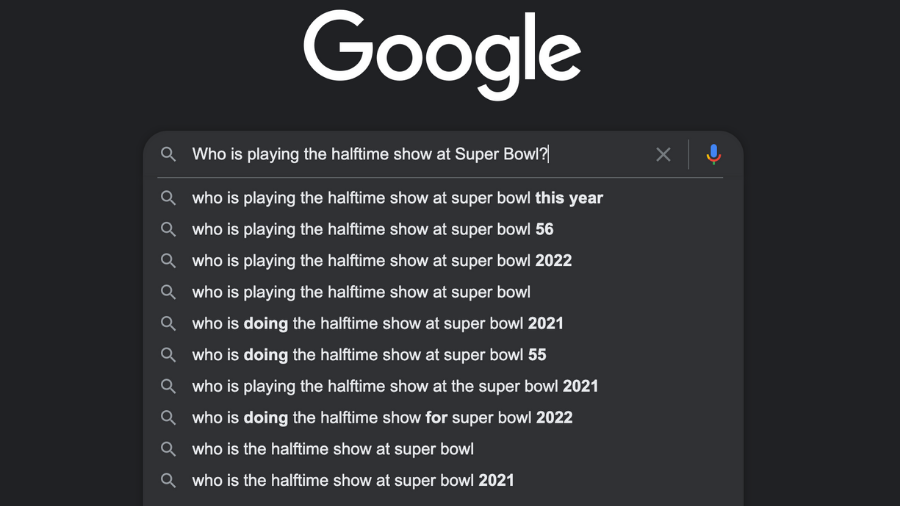
Task: Choose "doing the halftime show for super bowl 2022"
Action: 382,418
